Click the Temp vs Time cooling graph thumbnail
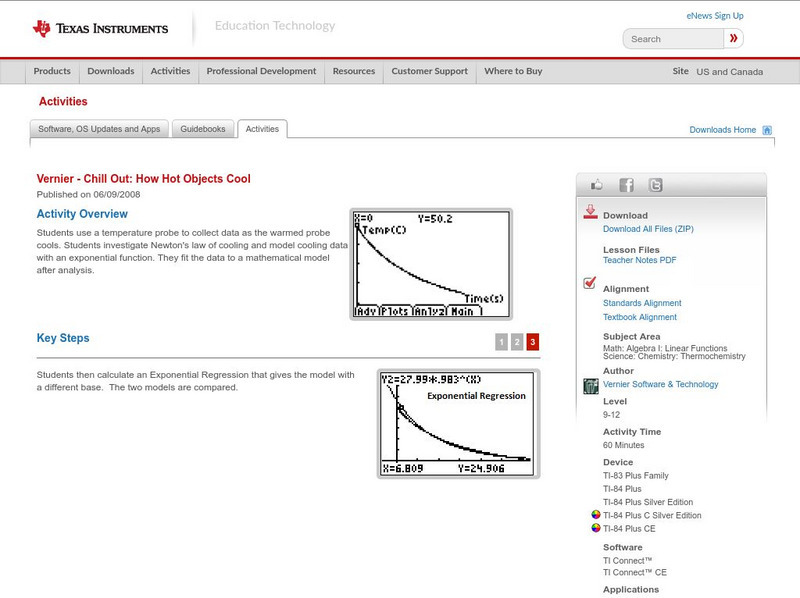 [x=431, y=264]
